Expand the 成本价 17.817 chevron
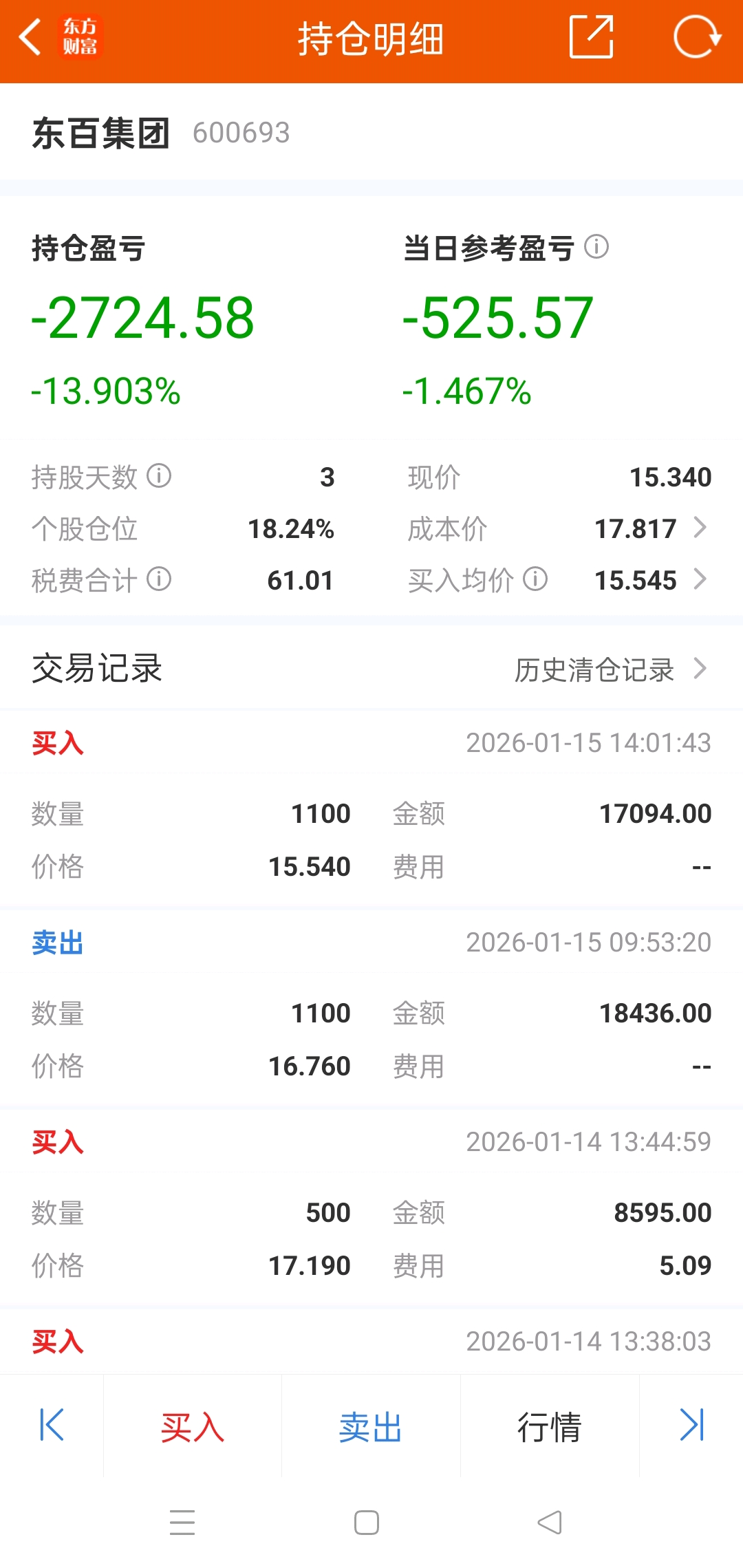 pos(700,528)
